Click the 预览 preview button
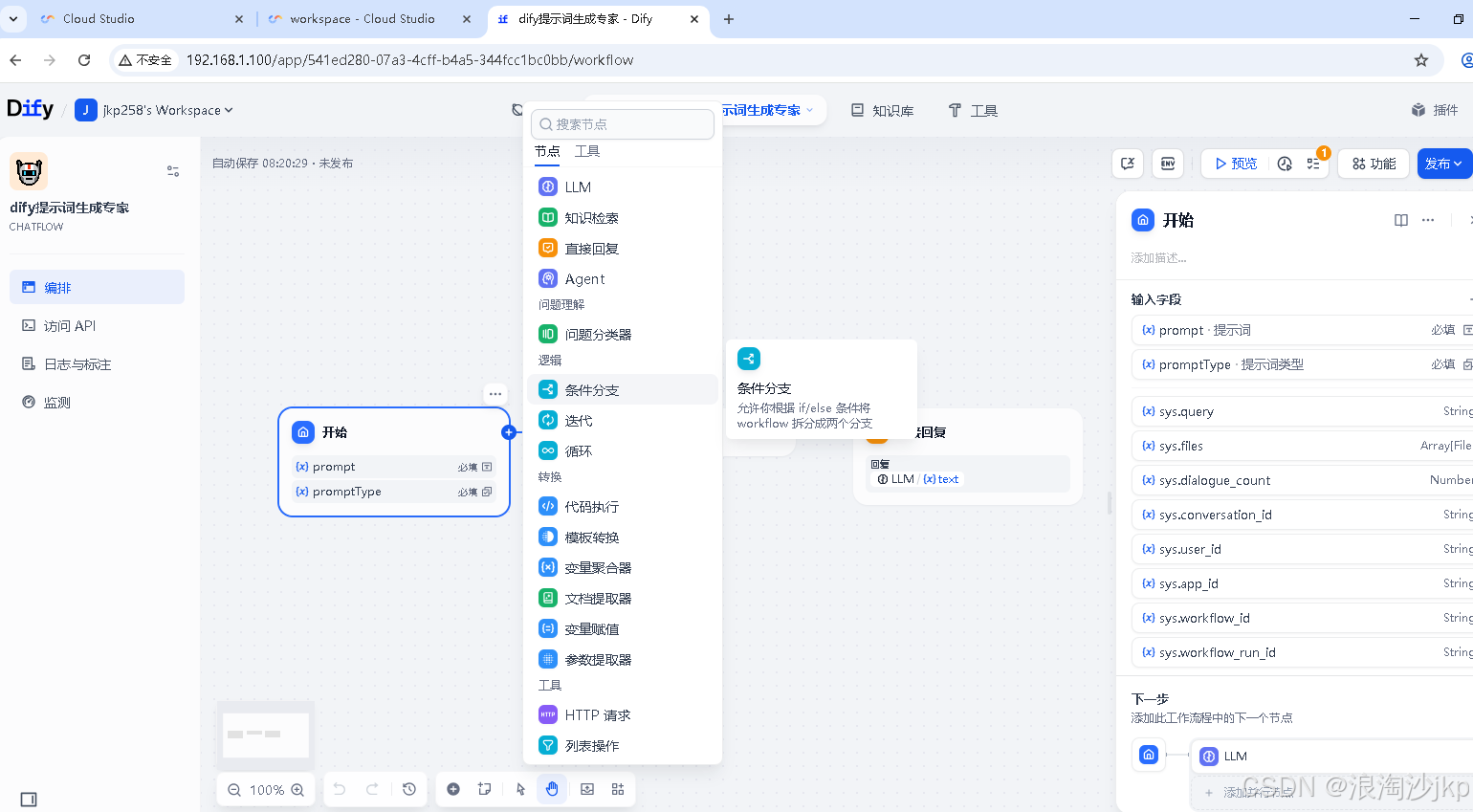This screenshot has height=812, width=1473. [x=1236, y=164]
